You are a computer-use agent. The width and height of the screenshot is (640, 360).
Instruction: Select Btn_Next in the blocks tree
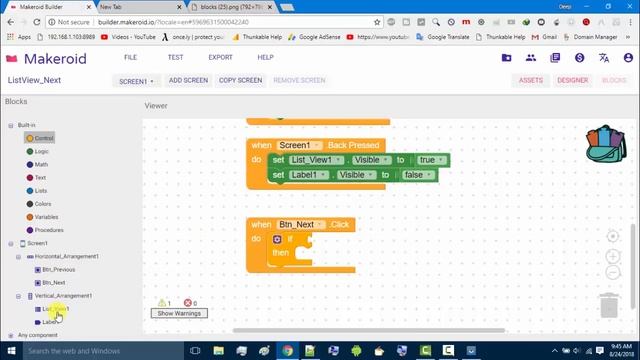[50, 282]
